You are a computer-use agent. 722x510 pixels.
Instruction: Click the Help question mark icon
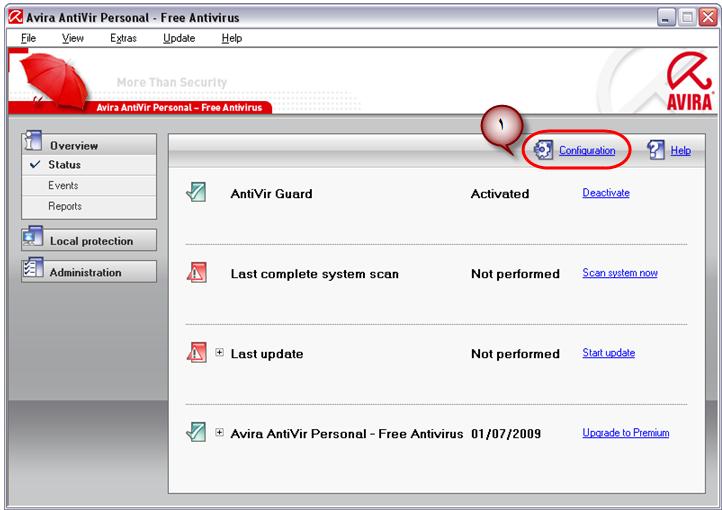(656, 150)
